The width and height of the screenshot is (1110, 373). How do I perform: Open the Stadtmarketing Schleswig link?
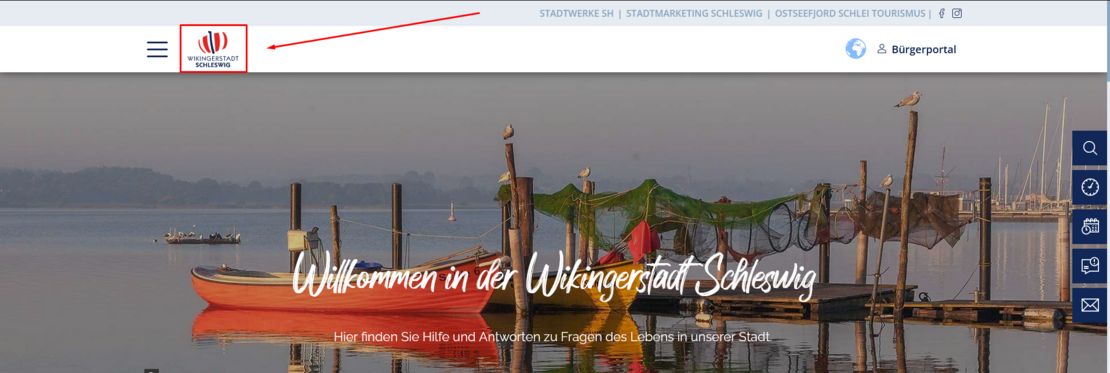click(x=694, y=13)
